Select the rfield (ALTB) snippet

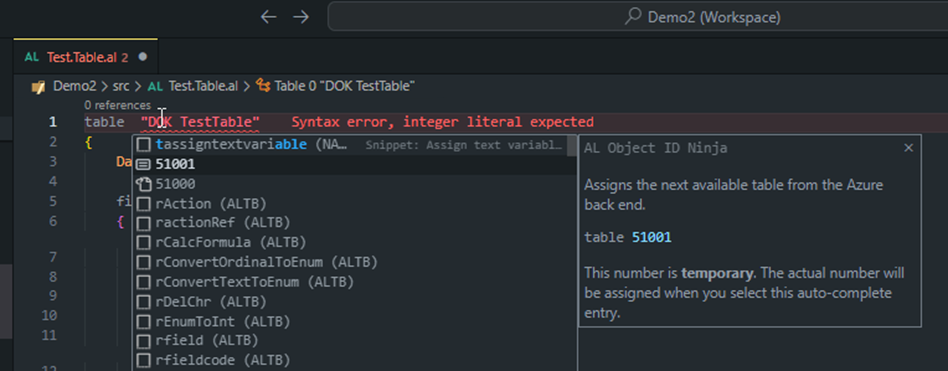tap(354, 340)
